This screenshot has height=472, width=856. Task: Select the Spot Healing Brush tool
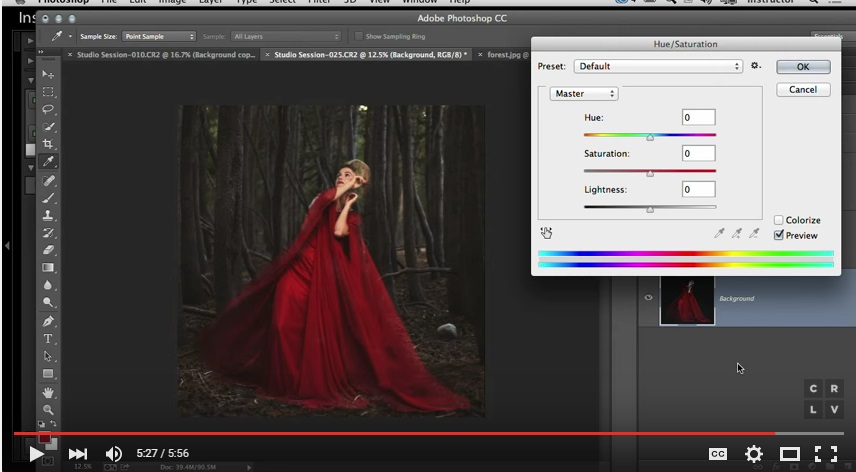(48, 180)
